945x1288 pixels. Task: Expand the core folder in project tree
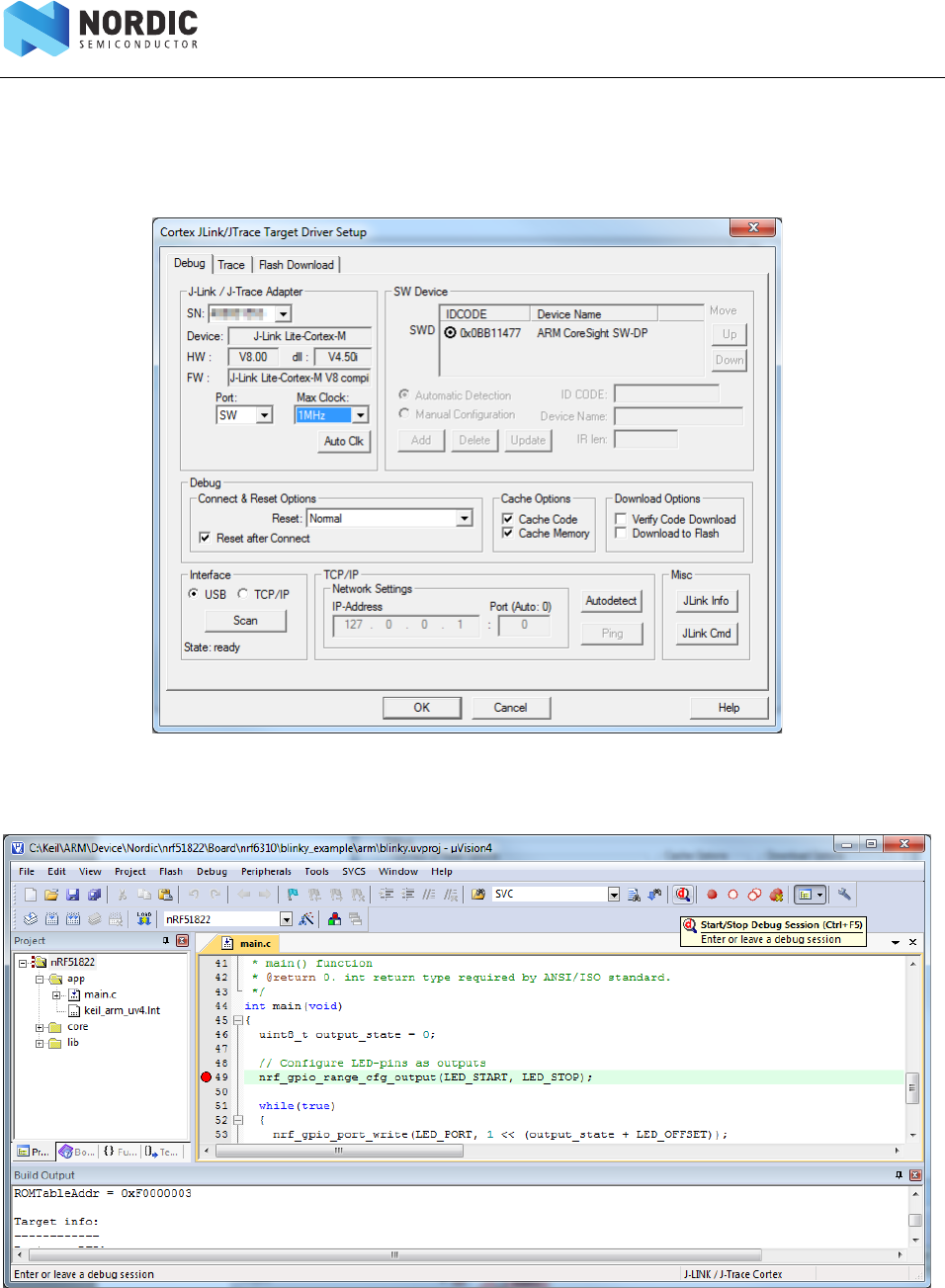(x=40, y=1028)
